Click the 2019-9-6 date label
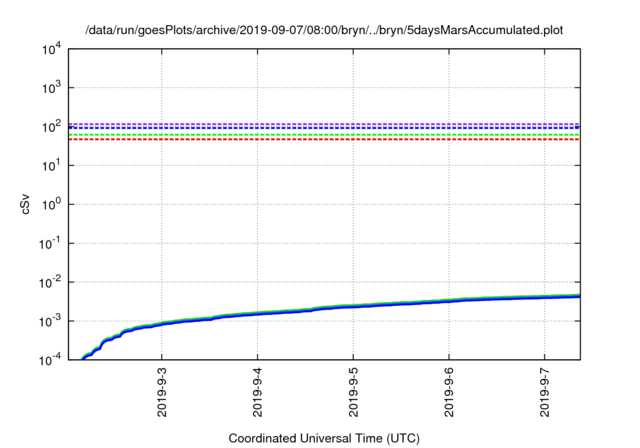The height and width of the screenshot is (448, 640). [449, 392]
